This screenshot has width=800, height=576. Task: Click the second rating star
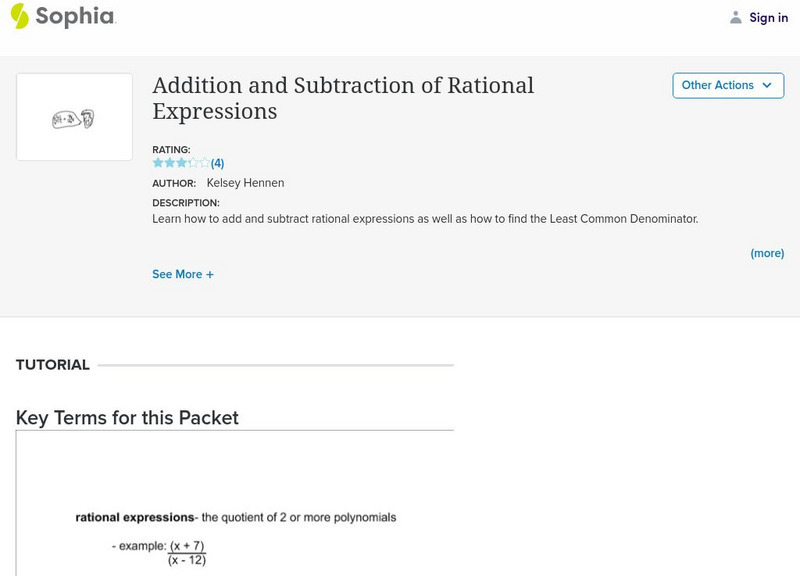click(169, 163)
